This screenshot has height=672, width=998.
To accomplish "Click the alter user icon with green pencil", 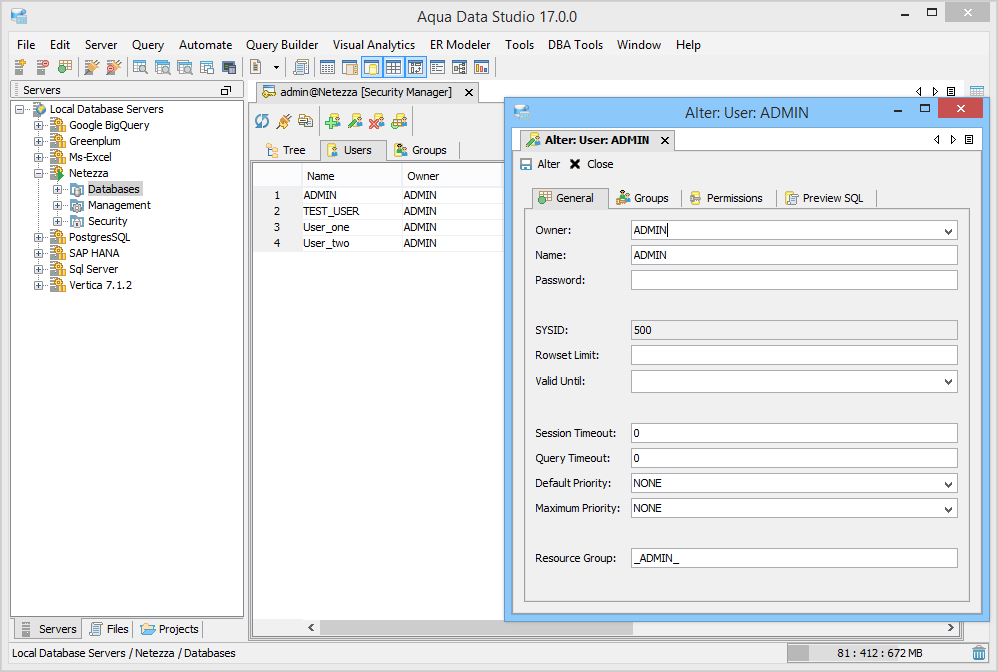I will (x=355, y=121).
